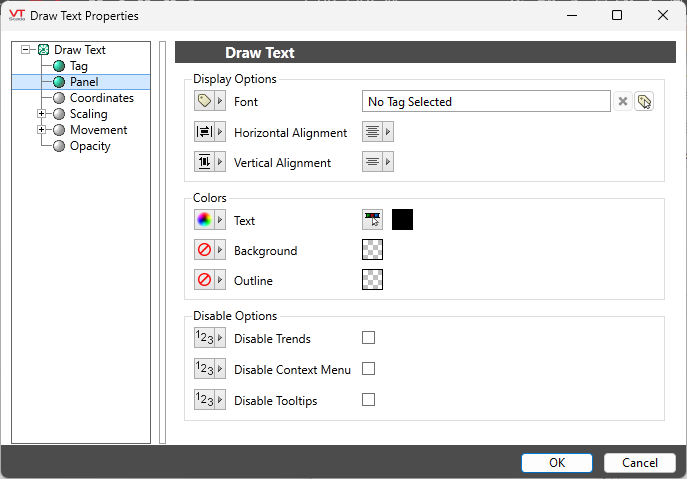The width and height of the screenshot is (687, 479).
Task: Open the tag browser for Font
Action: pos(644,101)
